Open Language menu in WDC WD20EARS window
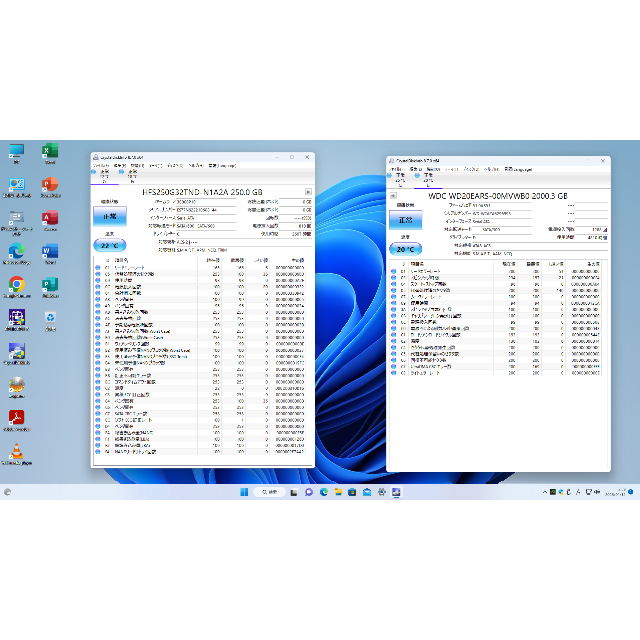640x640 pixels. 518,169
